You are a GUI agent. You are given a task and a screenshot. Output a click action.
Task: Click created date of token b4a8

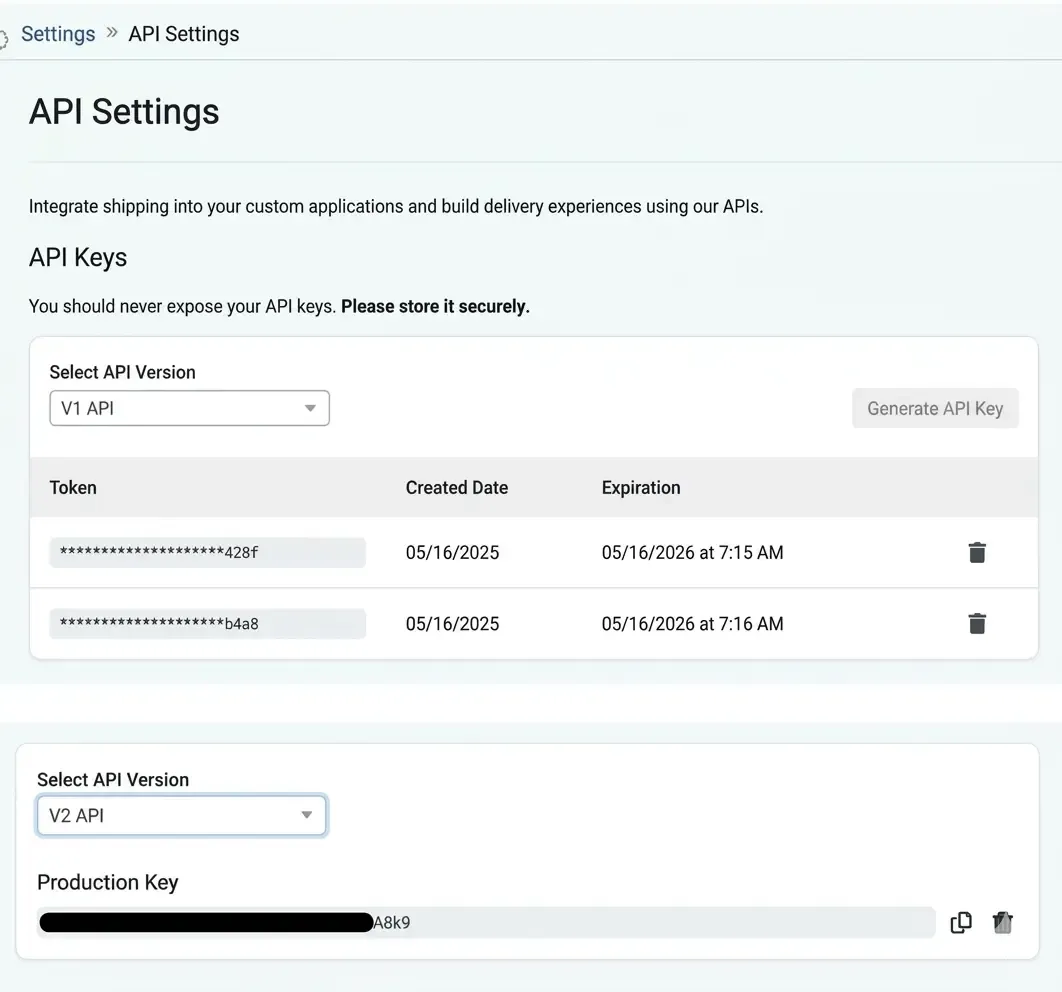(452, 624)
